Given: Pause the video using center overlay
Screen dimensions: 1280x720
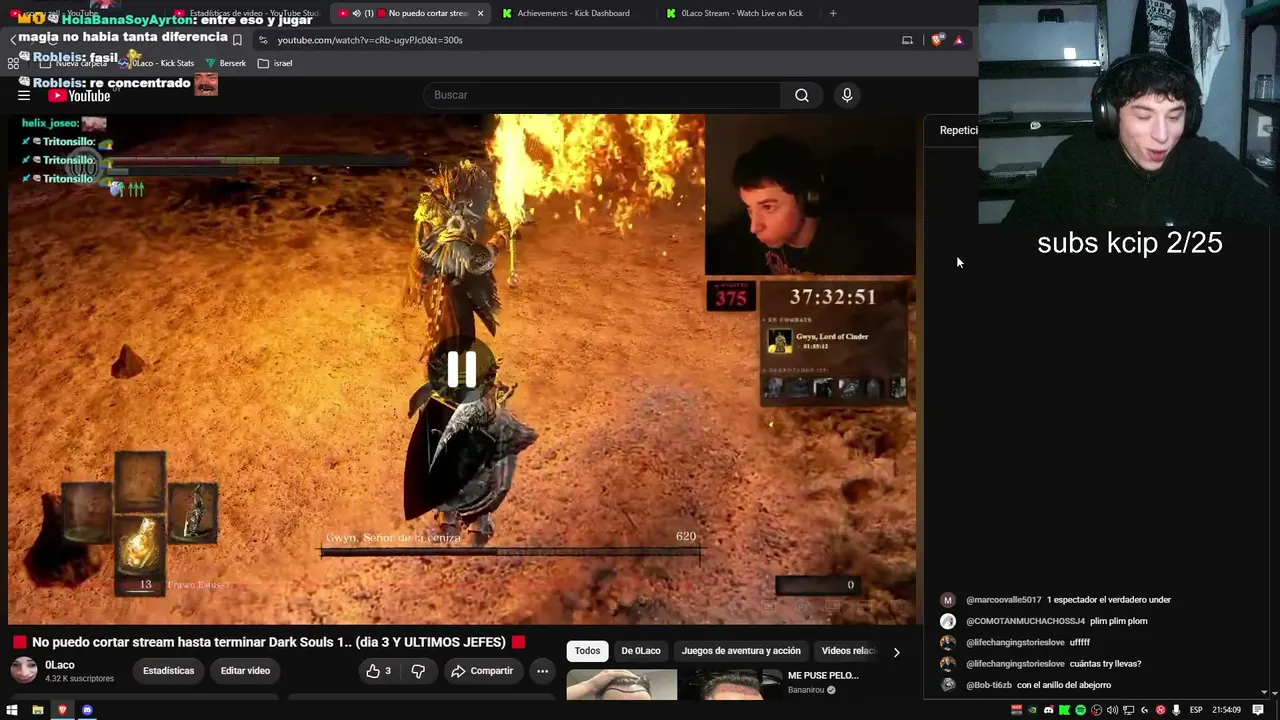Looking at the screenshot, I should point(461,369).
